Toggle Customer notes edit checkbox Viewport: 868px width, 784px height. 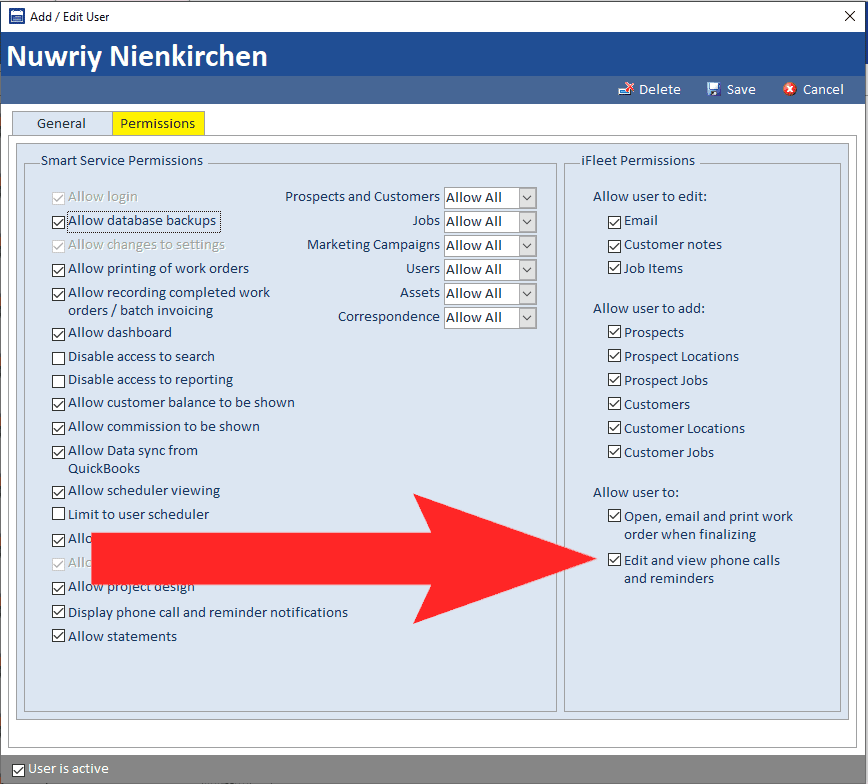coord(614,246)
